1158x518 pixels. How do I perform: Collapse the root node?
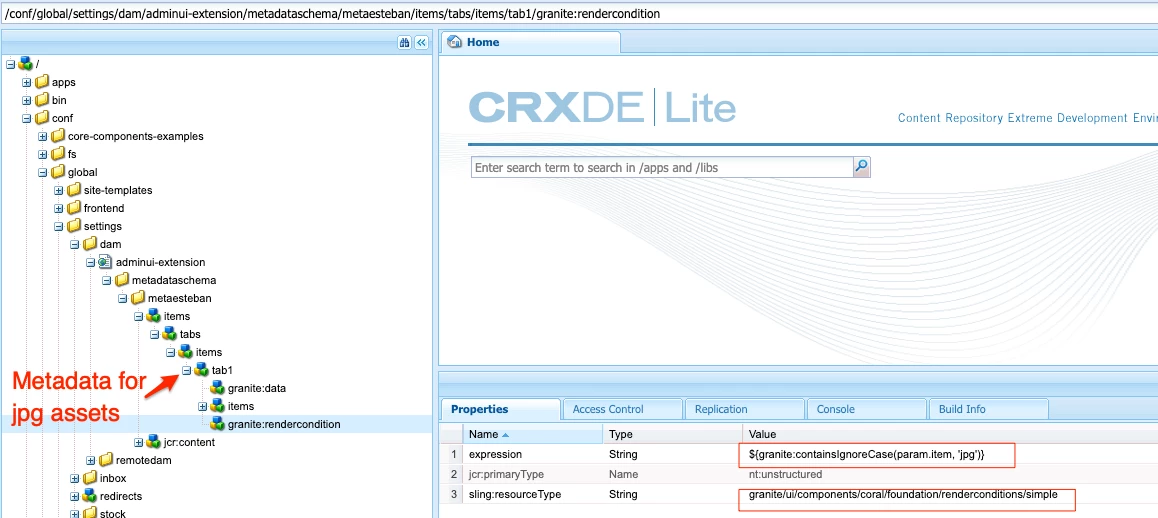click(10, 64)
